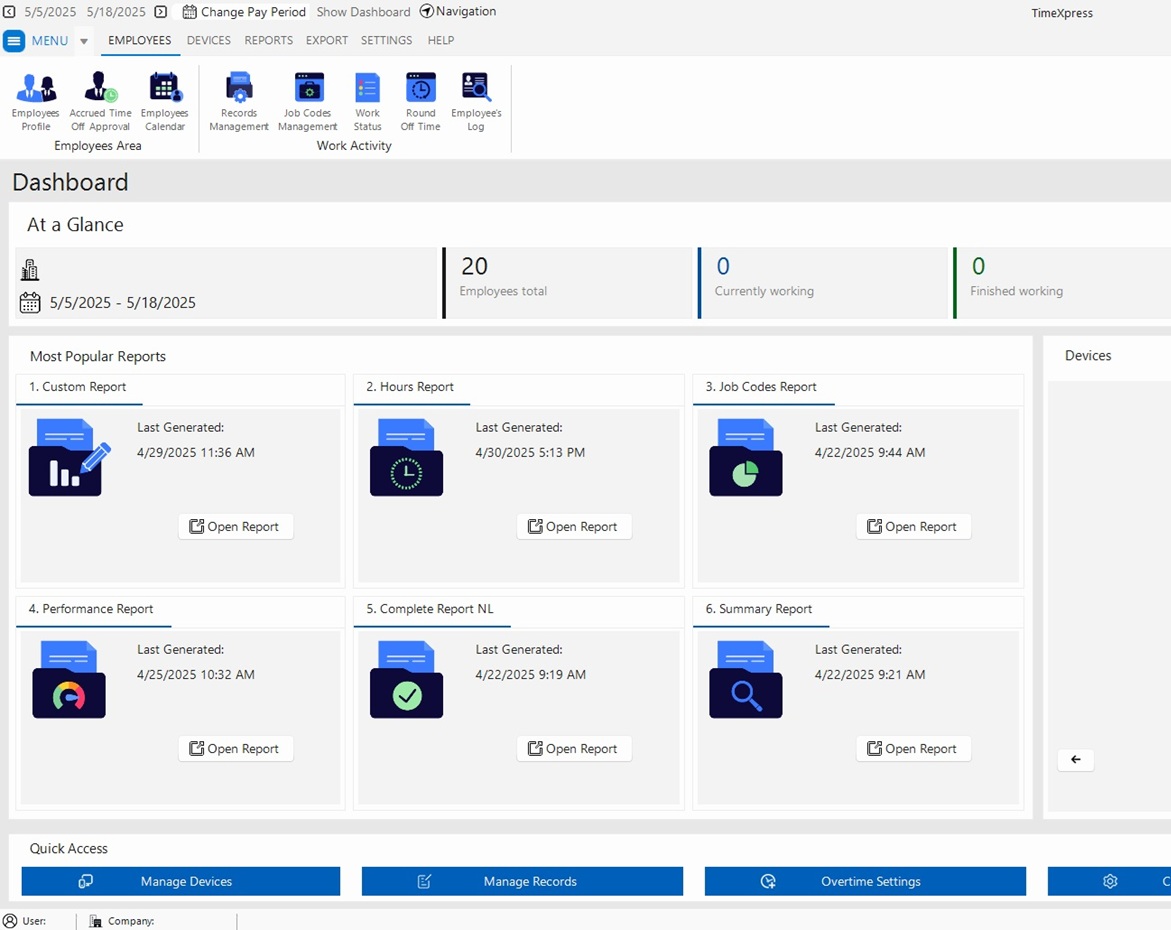Click the blue MENU hamburger icon
This screenshot has height=930, width=1171.
pyautogui.click(x=13, y=40)
